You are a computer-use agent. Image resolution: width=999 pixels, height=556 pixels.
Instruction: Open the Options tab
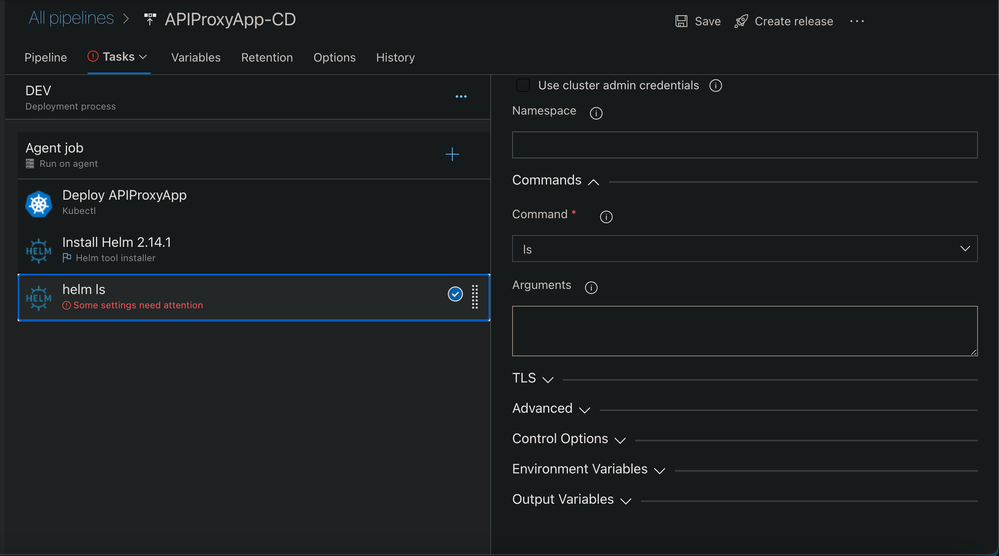(334, 57)
